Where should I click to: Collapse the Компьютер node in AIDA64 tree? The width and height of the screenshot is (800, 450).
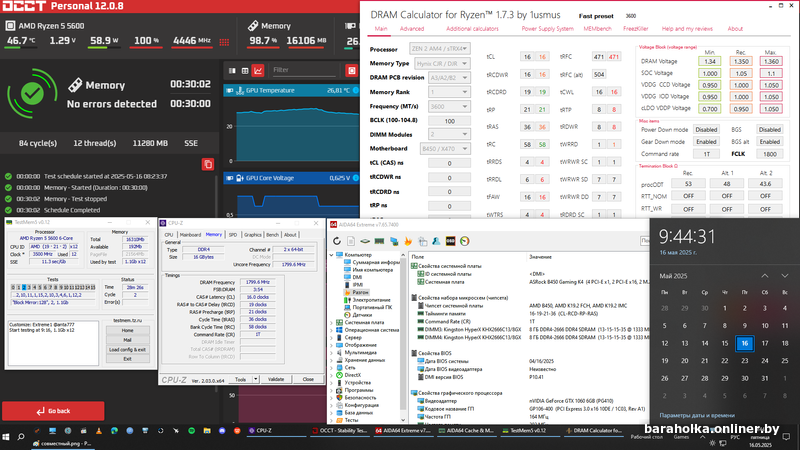pyautogui.click(x=332, y=255)
